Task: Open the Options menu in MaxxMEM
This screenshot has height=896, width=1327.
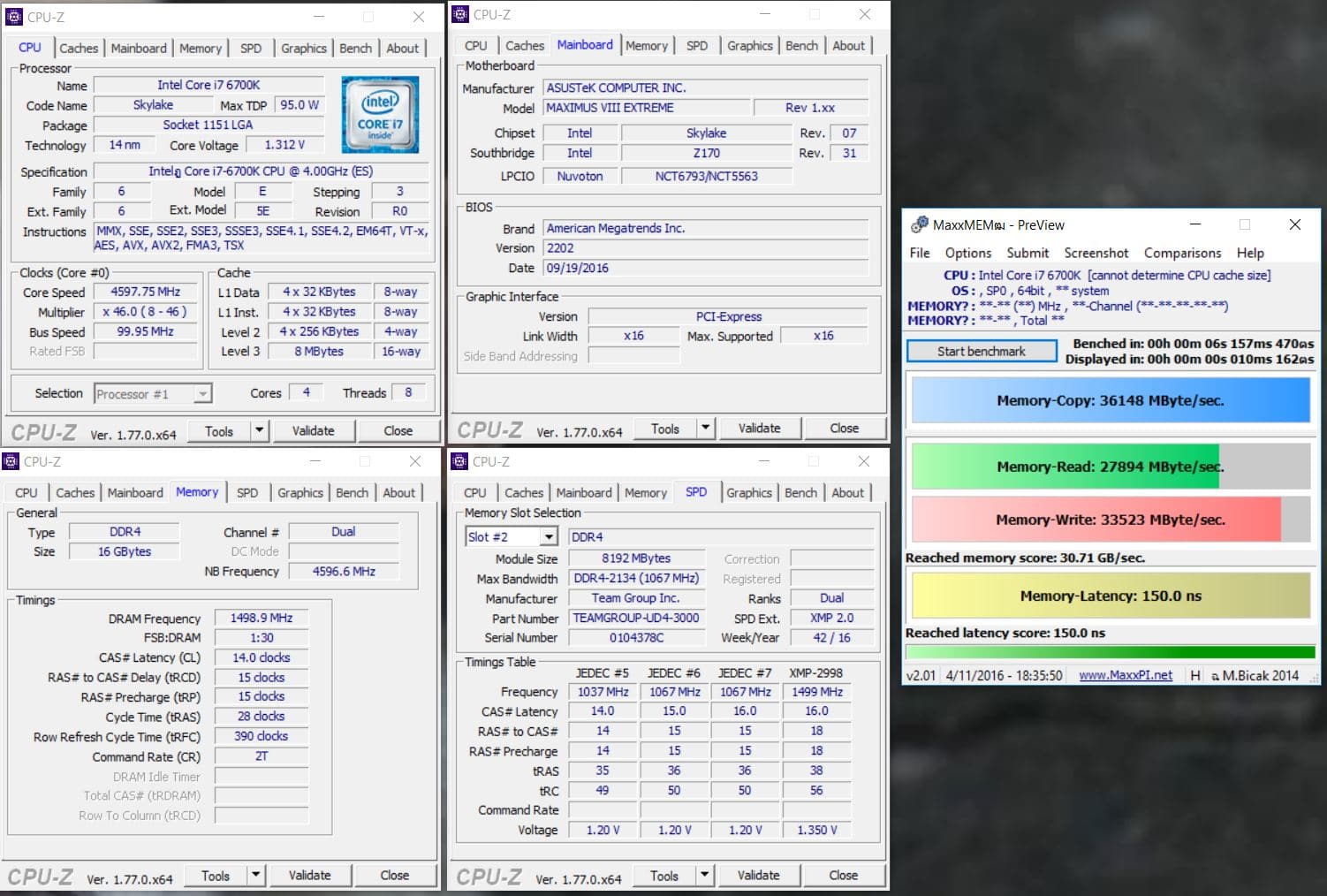Action: [967, 253]
